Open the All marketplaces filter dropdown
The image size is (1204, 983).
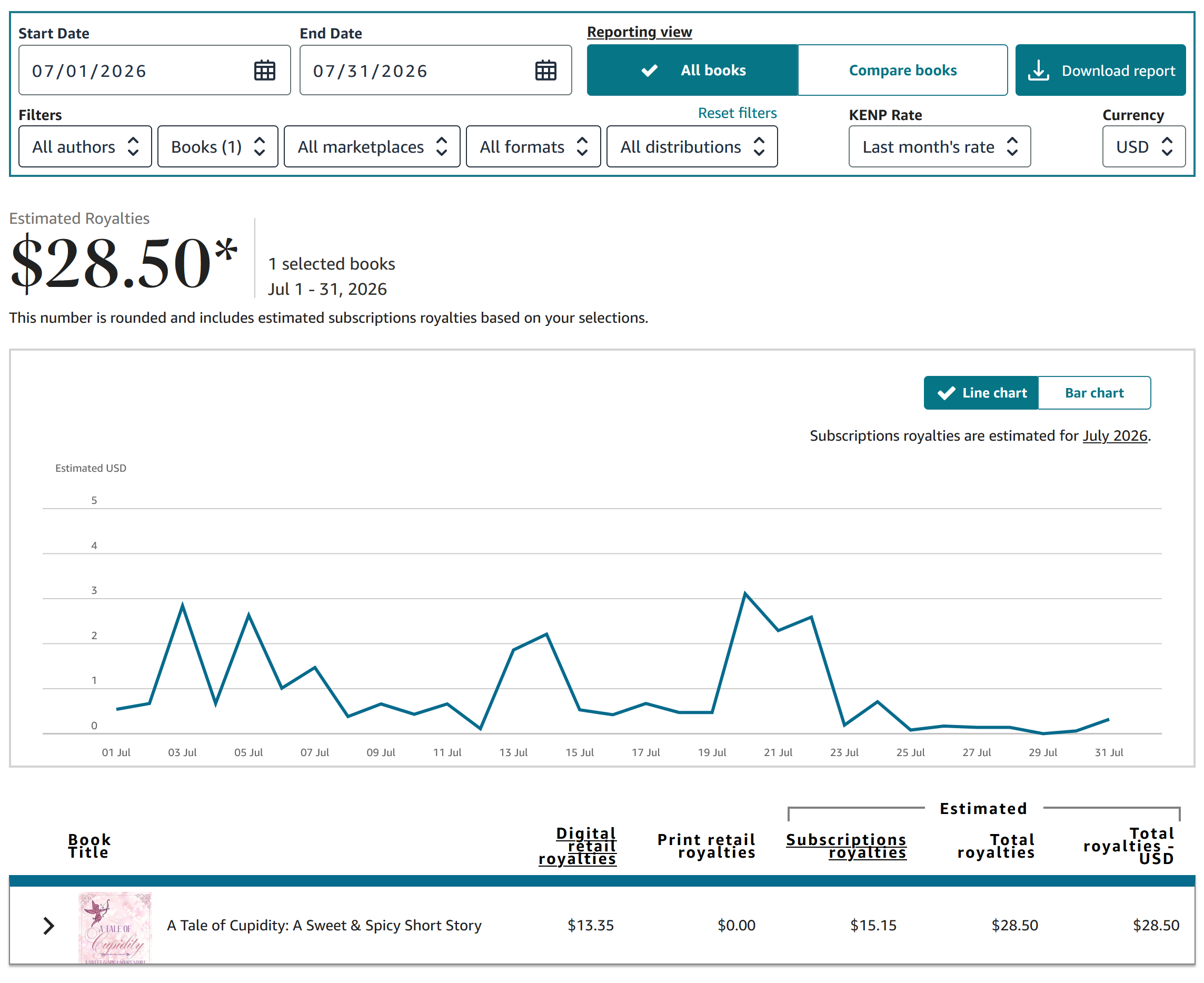tap(372, 147)
